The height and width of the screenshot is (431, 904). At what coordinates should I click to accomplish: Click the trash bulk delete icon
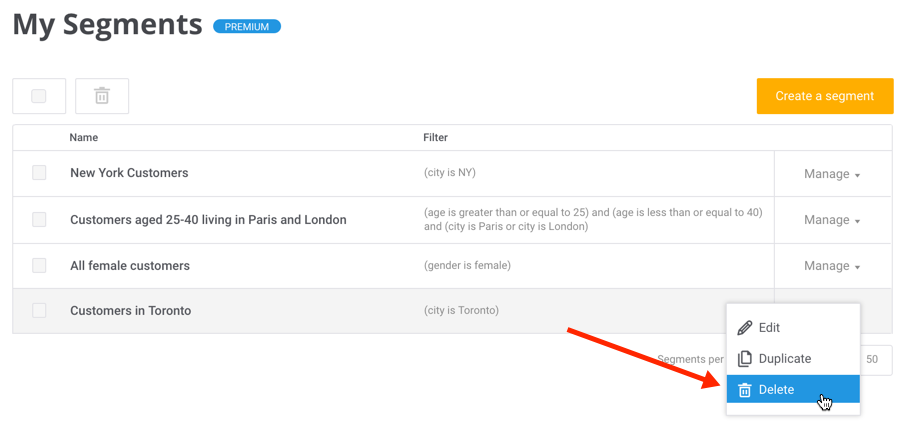coord(101,96)
